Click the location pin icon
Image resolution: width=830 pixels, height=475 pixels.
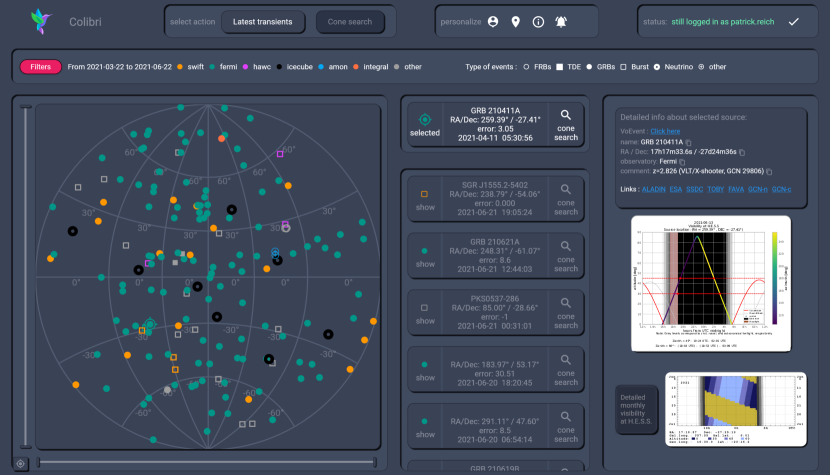tap(515, 22)
